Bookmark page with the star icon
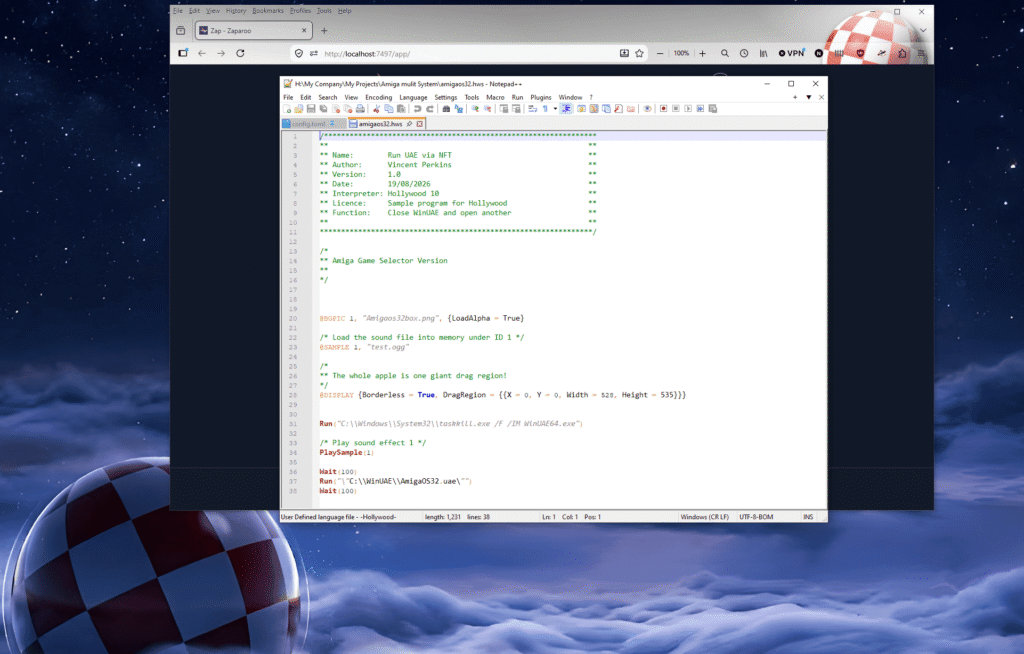 [x=639, y=54]
